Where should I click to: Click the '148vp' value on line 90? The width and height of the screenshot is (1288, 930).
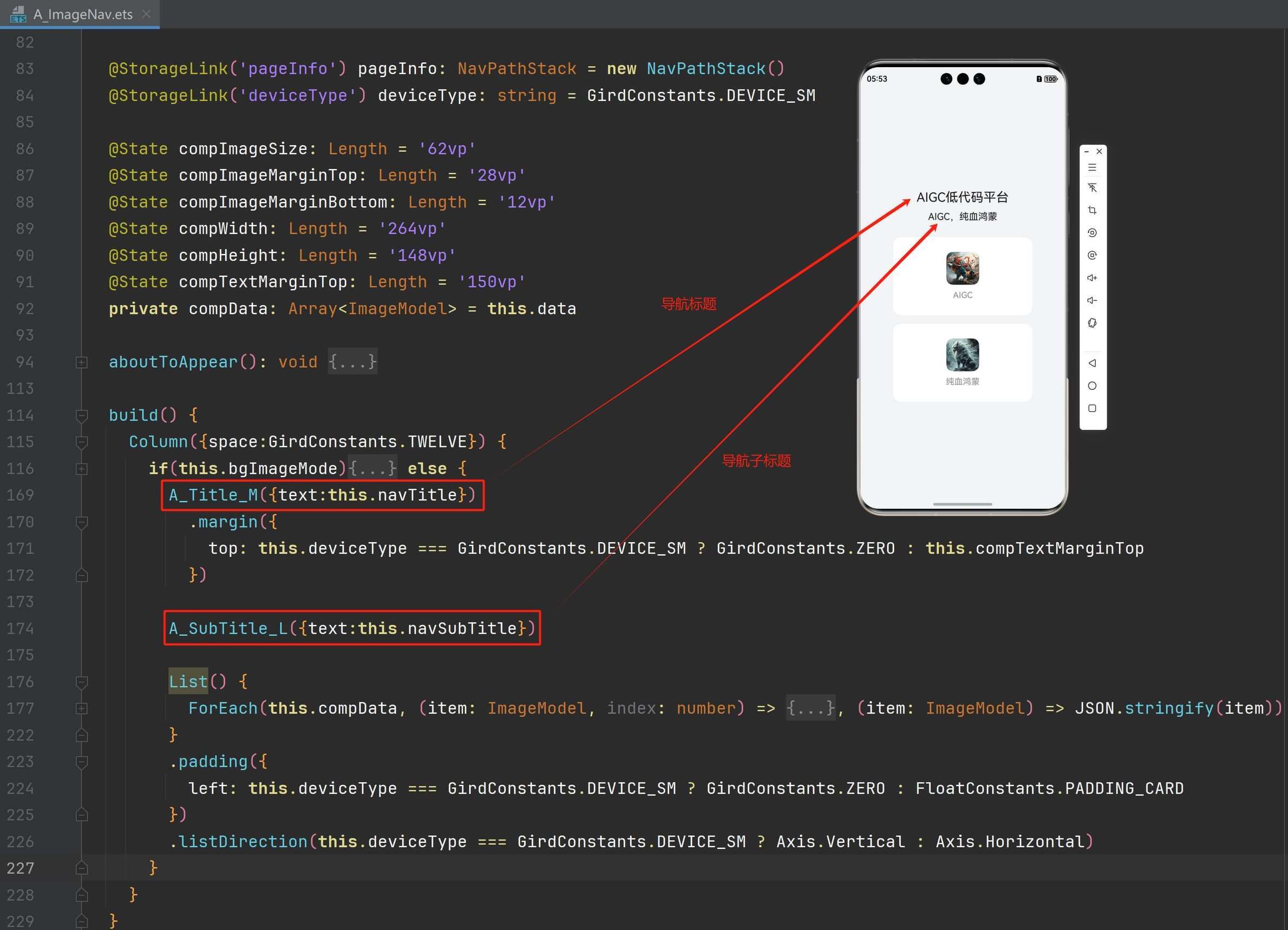422,256
